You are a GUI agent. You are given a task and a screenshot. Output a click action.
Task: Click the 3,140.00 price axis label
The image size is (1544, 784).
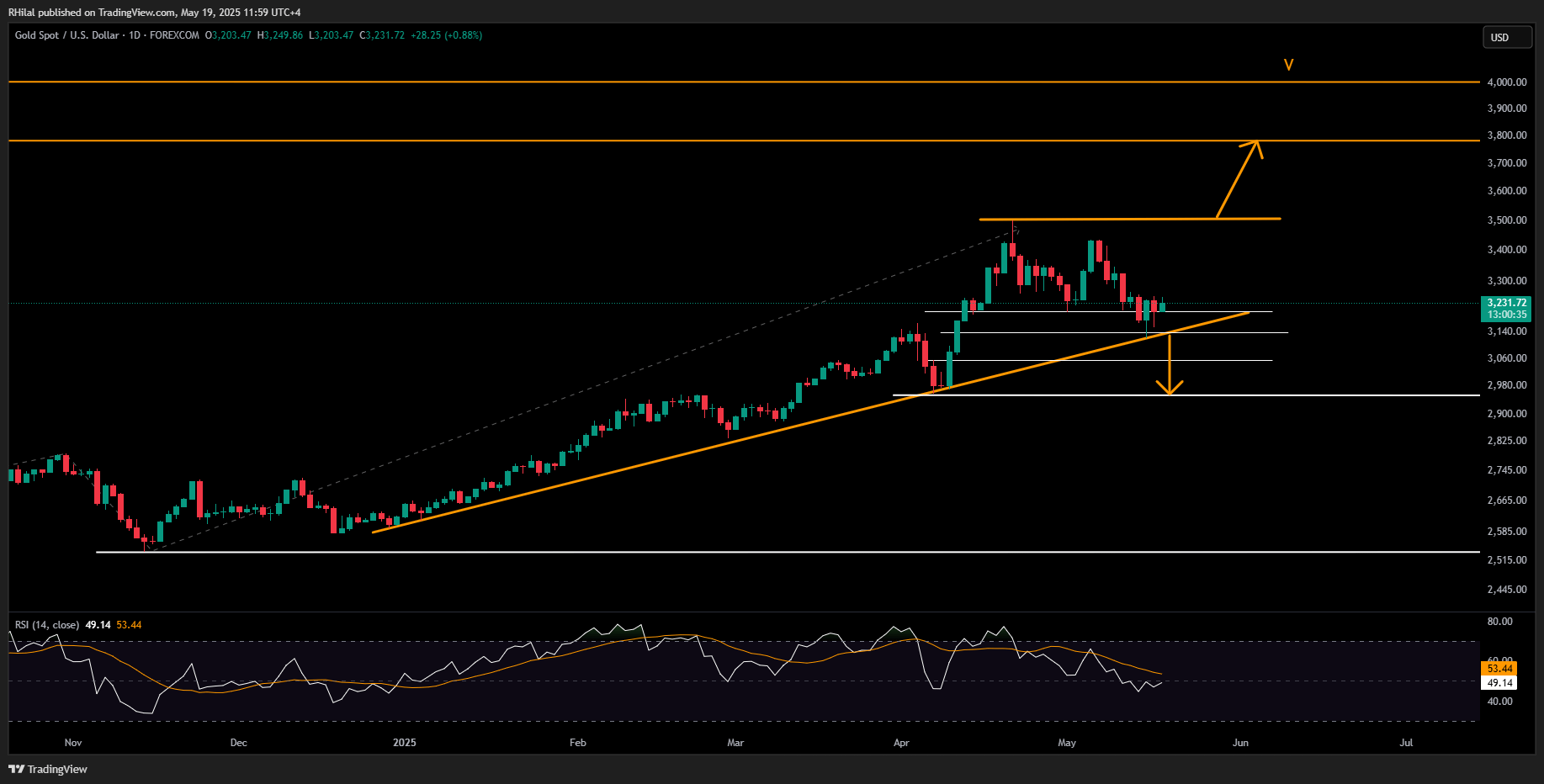tap(1507, 331)
